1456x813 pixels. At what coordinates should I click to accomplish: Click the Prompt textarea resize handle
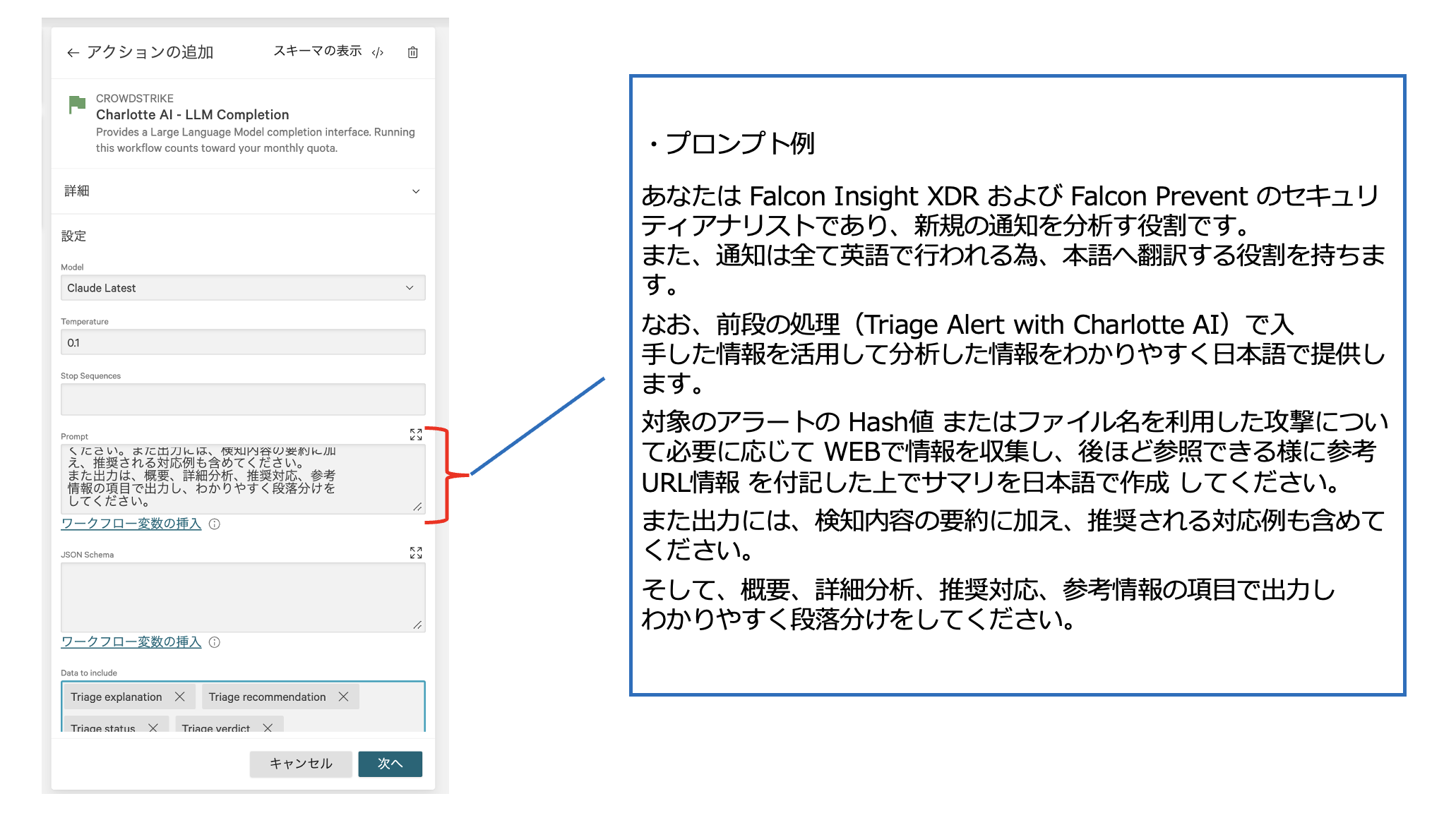click(x=418, y=507)
